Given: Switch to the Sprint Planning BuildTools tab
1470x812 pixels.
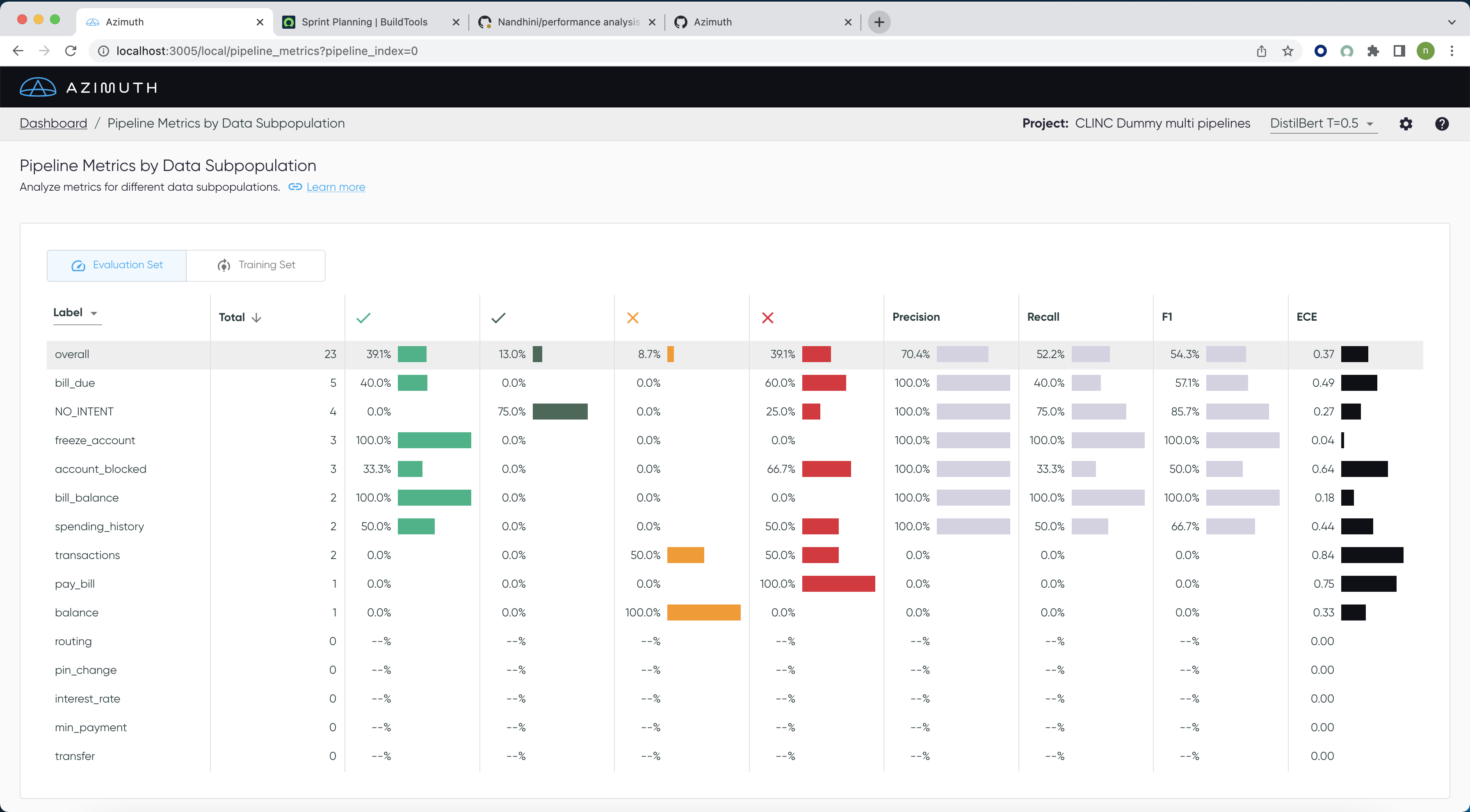Looking at the screenshot, I should click(365, 22).
